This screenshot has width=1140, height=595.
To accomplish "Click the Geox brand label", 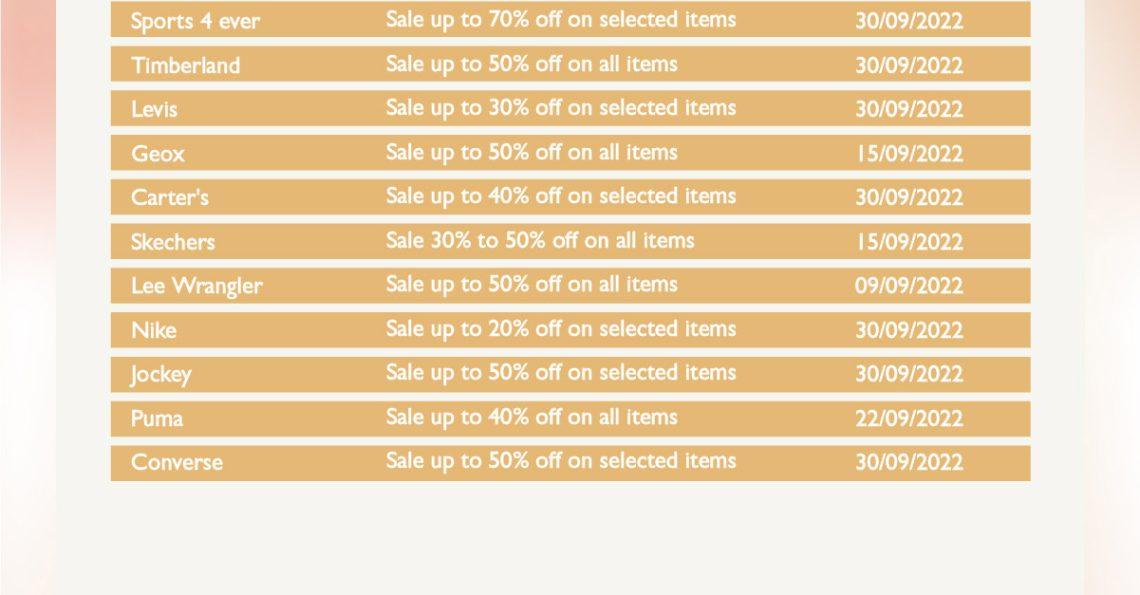I will (x=158, y=153).
